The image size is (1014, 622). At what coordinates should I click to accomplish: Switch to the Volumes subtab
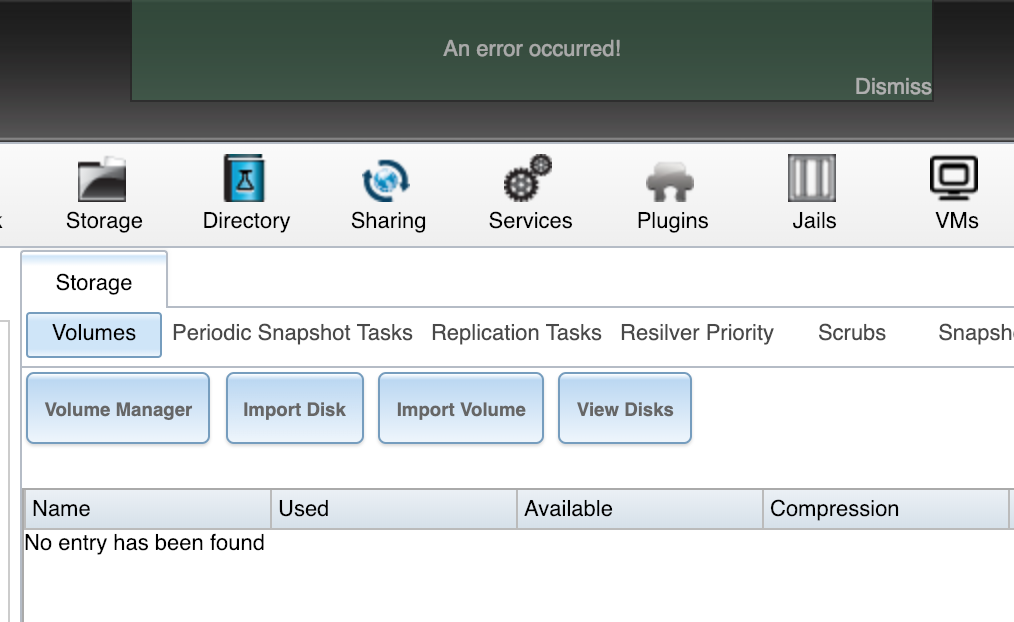[94, 333]
